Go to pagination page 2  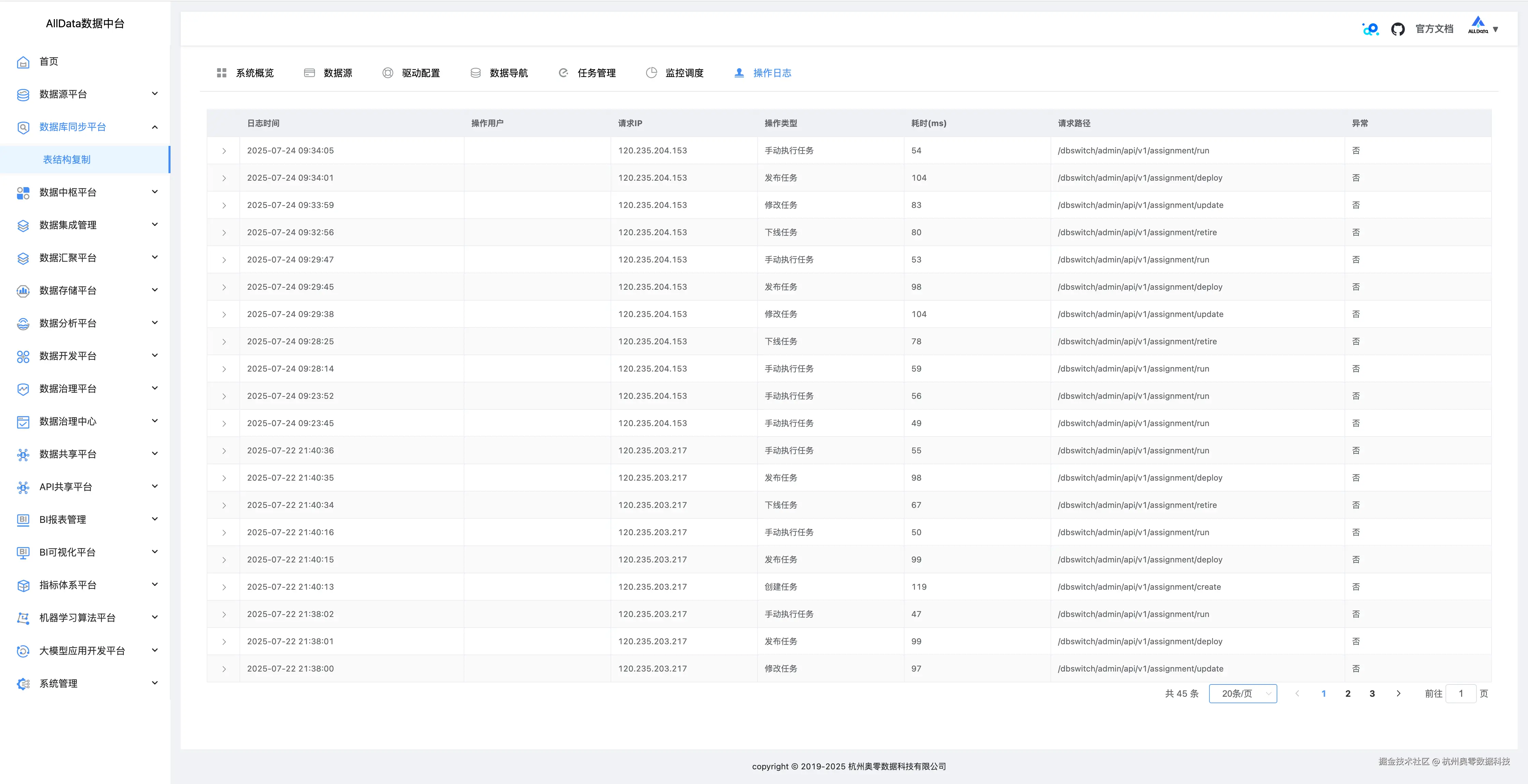click(x=1348, y=694)
